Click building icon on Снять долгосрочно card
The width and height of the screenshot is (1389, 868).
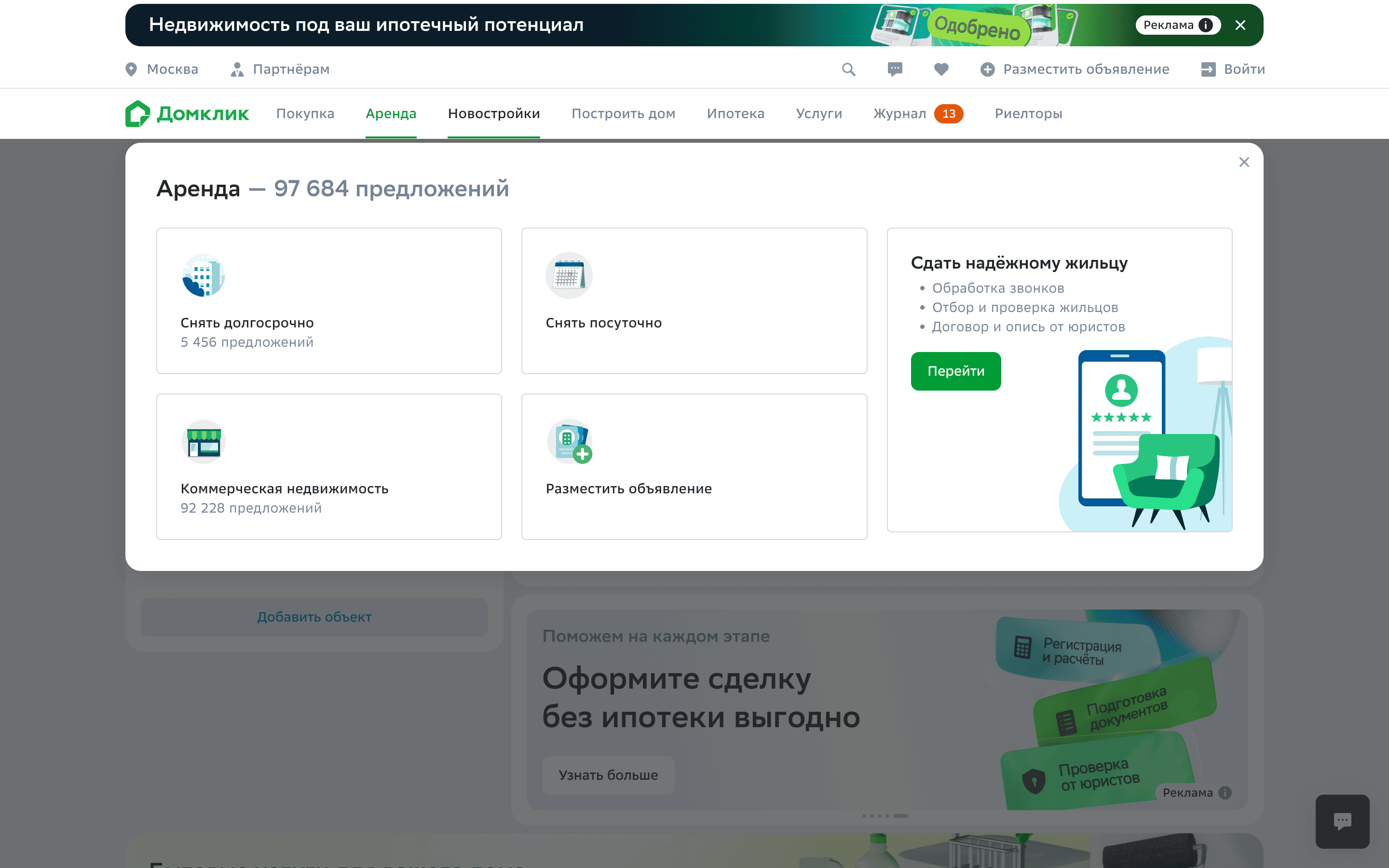(203, 275)
